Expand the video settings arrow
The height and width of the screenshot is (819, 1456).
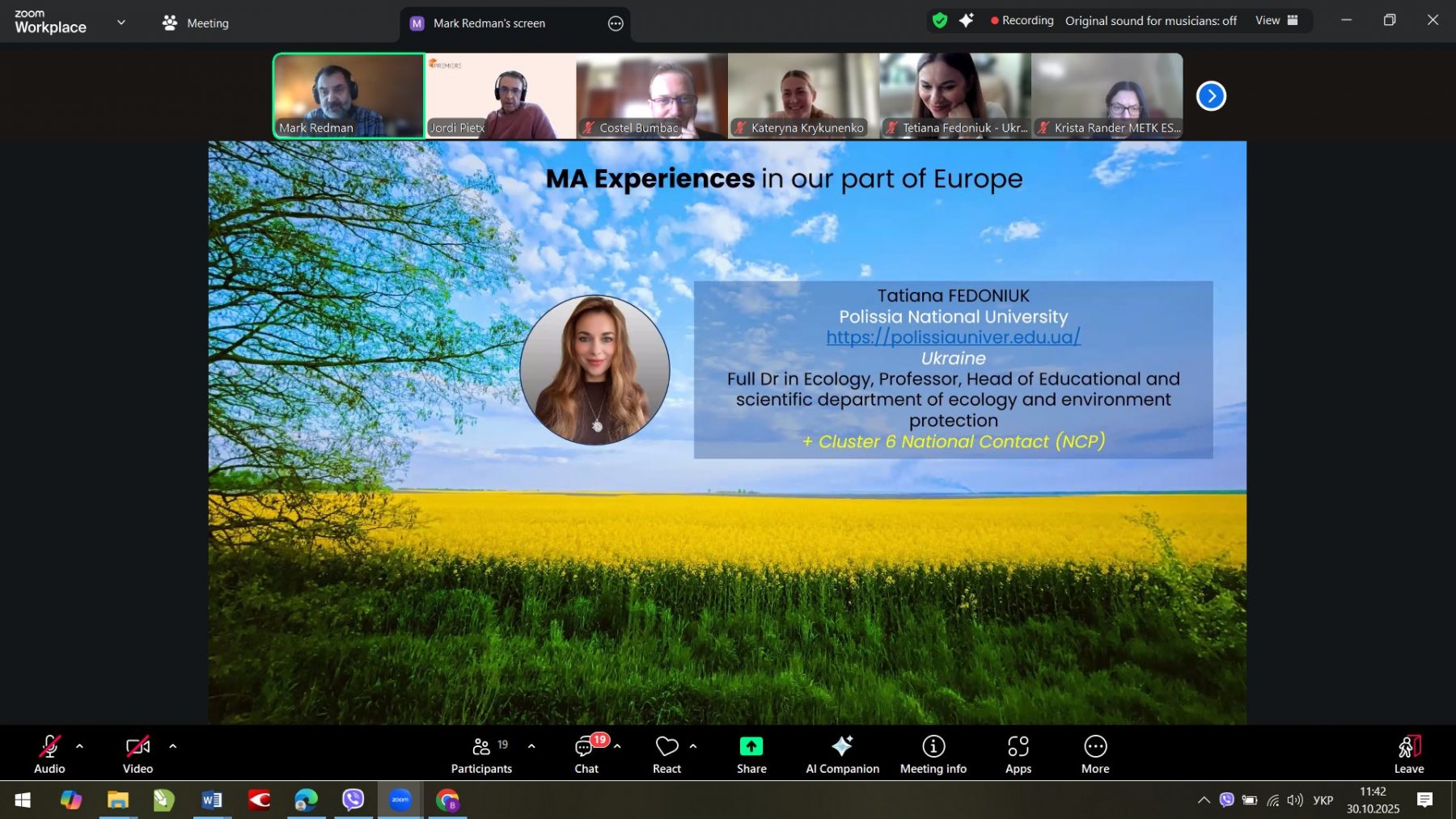pos(172,746)
